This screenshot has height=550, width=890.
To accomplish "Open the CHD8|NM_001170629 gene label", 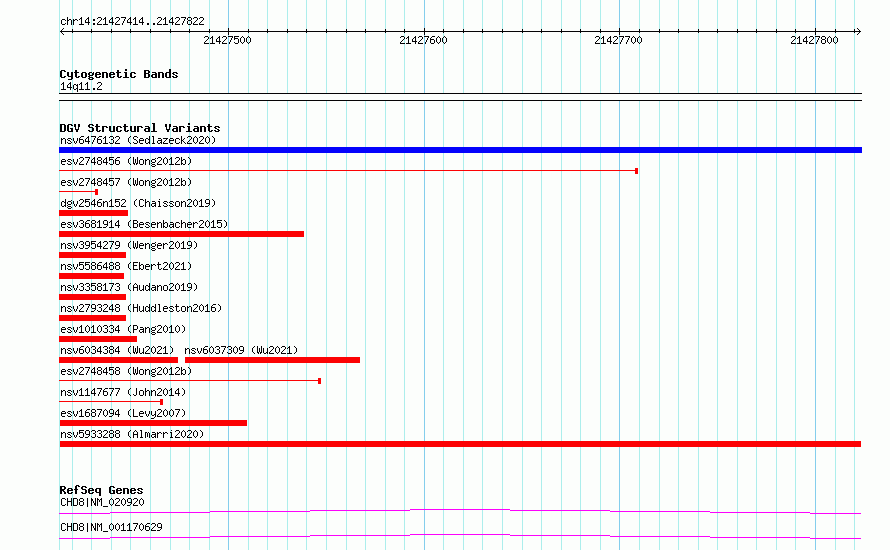I will [111, 527].
